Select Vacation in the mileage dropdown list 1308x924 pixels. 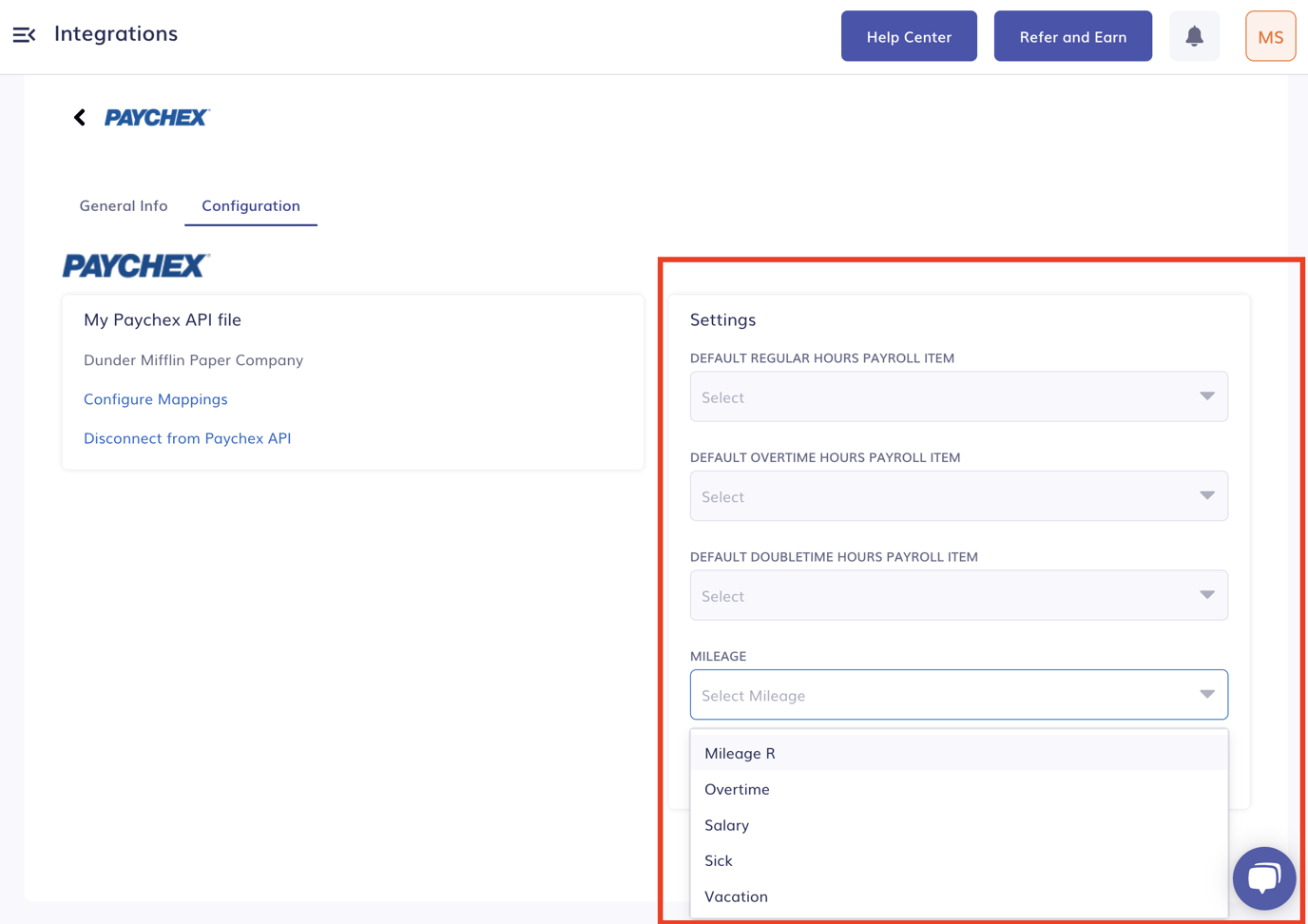(736, 895)
